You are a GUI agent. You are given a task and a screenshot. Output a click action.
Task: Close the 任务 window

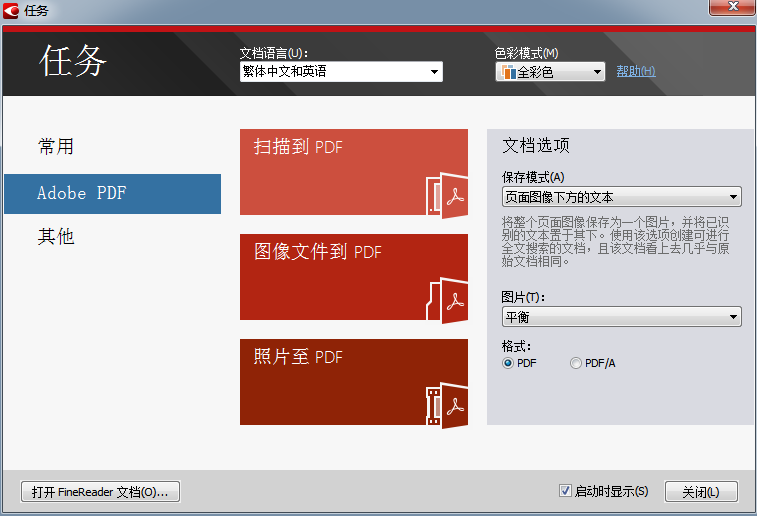point(732,7)
